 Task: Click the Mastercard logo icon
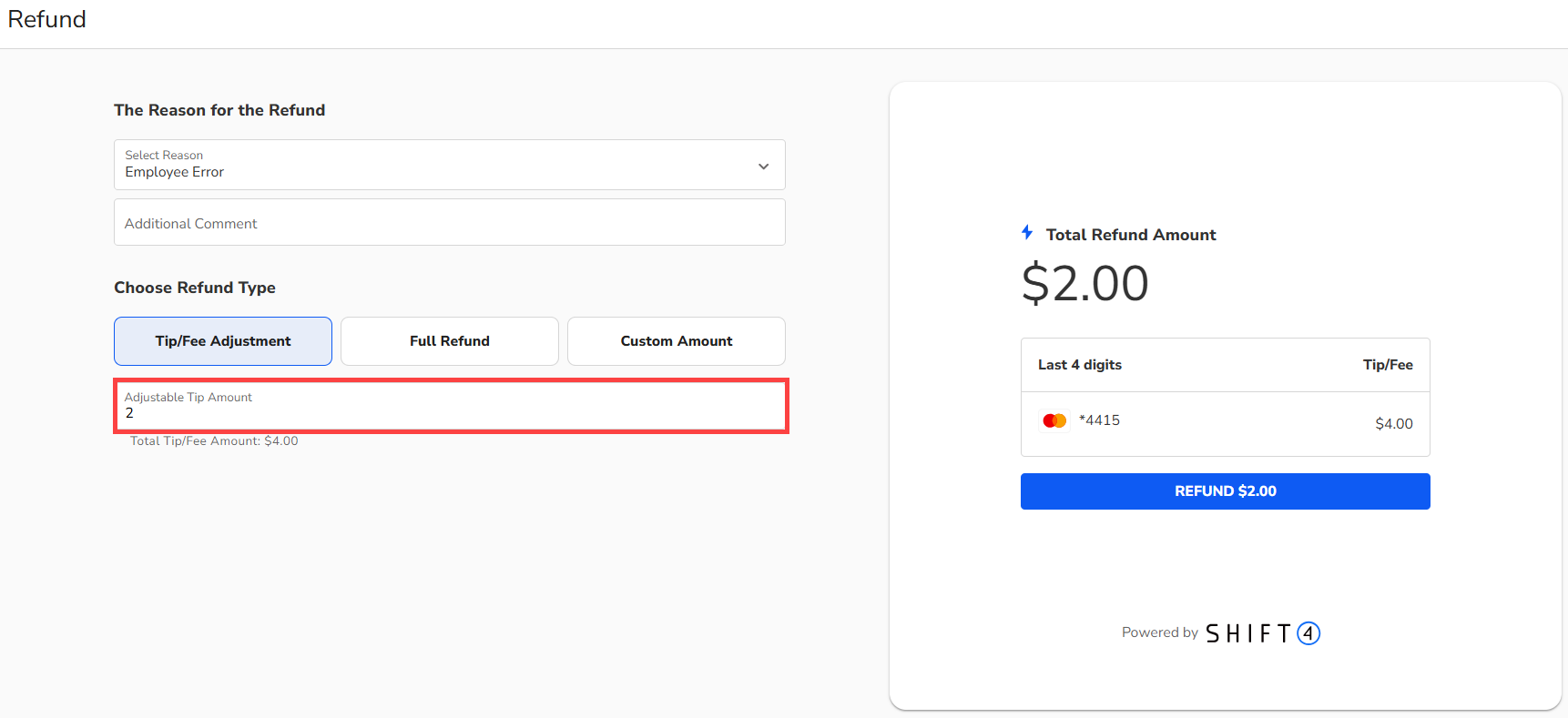[x=1054, y=420]
